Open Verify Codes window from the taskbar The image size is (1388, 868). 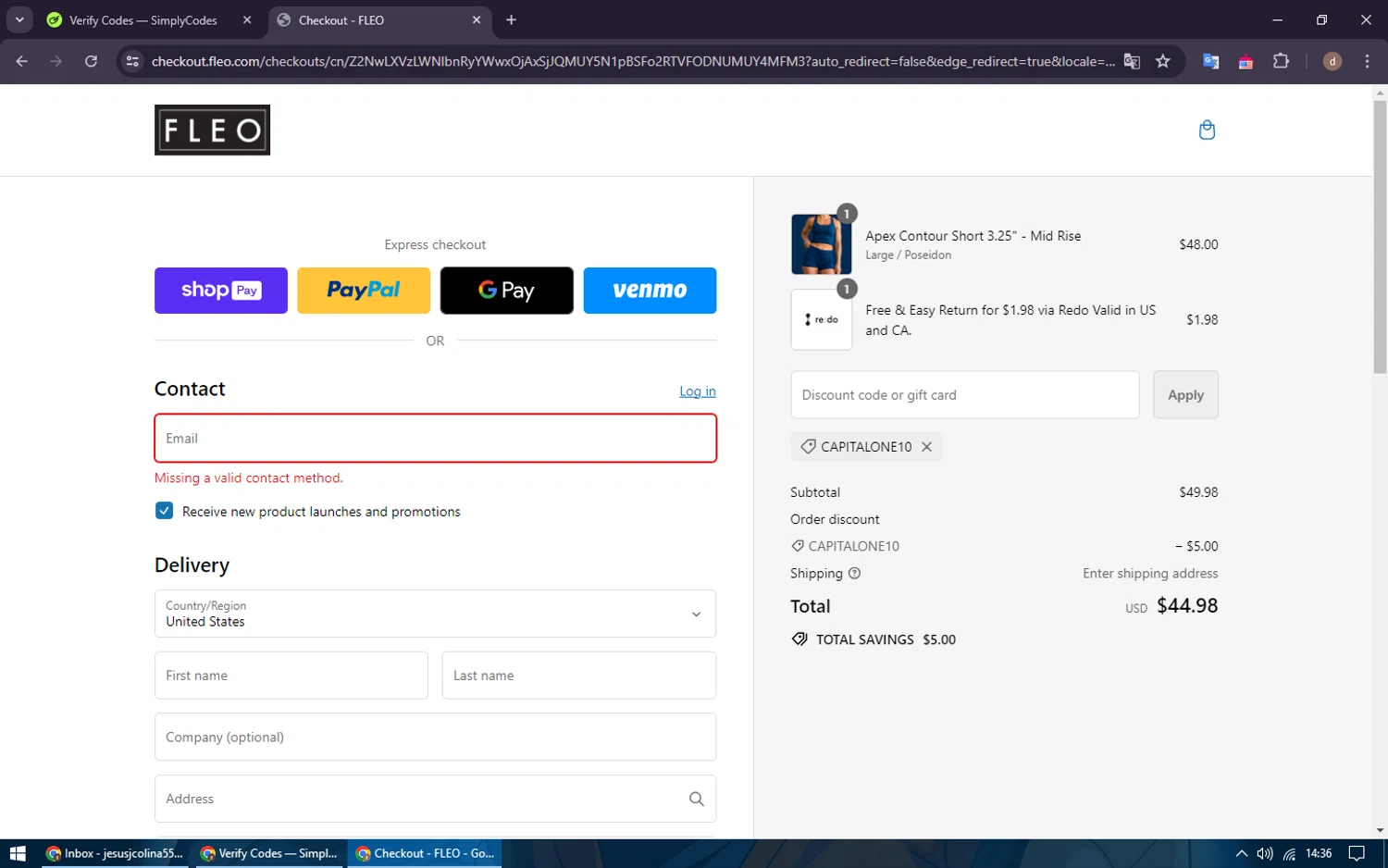(269, 853)
